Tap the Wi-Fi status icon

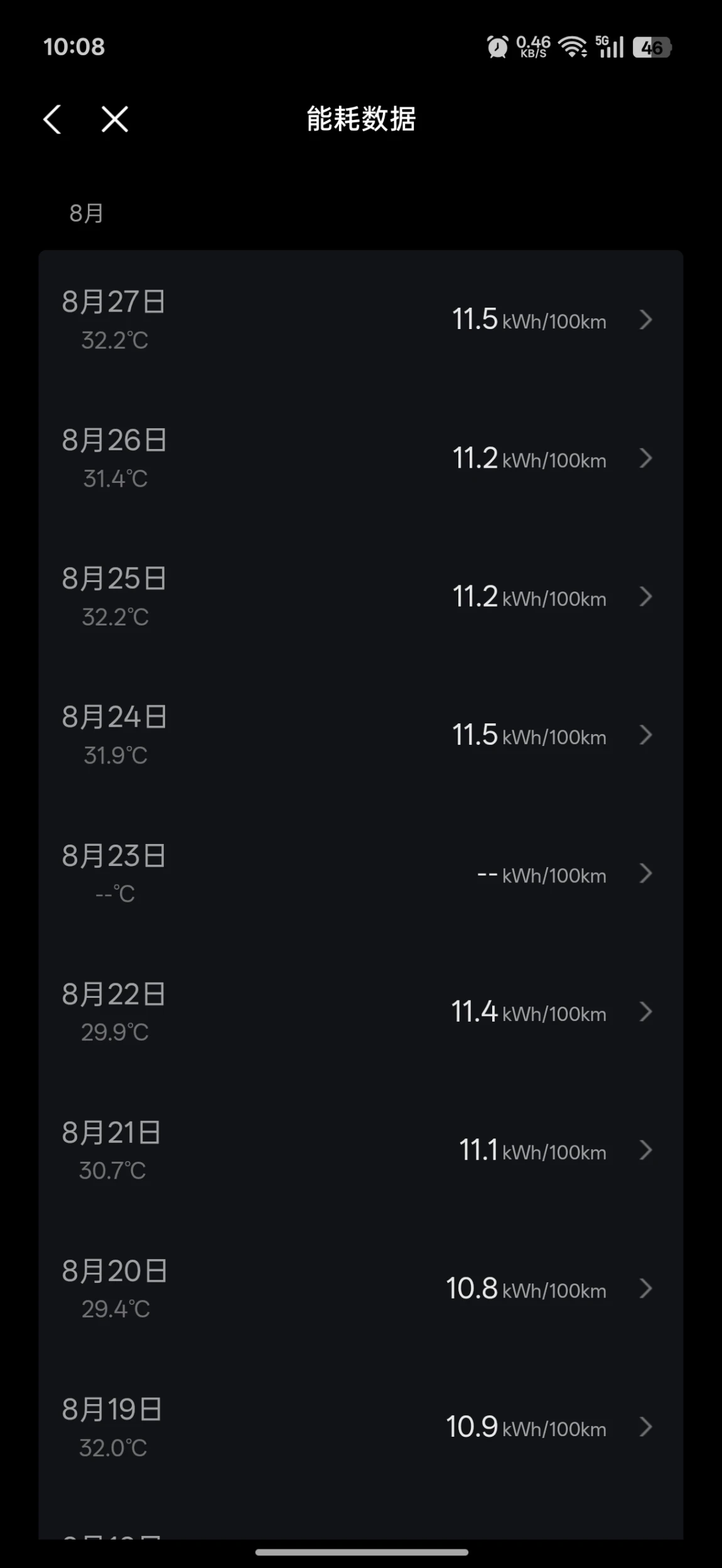click(x=573, y=47)
